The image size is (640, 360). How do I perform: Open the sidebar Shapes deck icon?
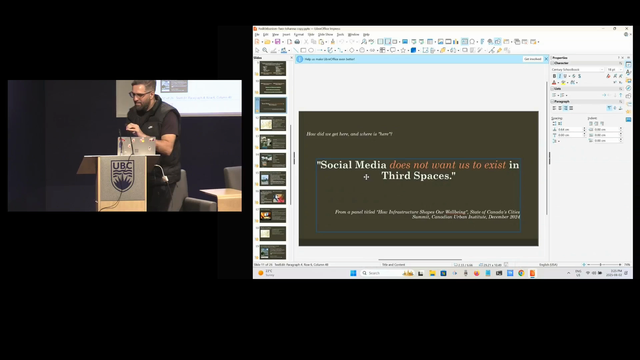click(x=628, y=96)
